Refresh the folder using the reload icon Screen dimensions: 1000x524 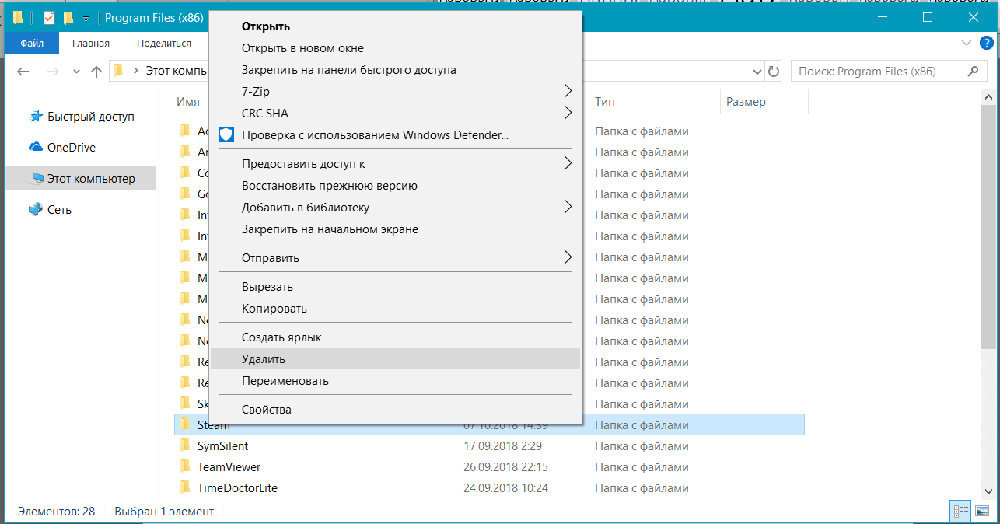772,72
